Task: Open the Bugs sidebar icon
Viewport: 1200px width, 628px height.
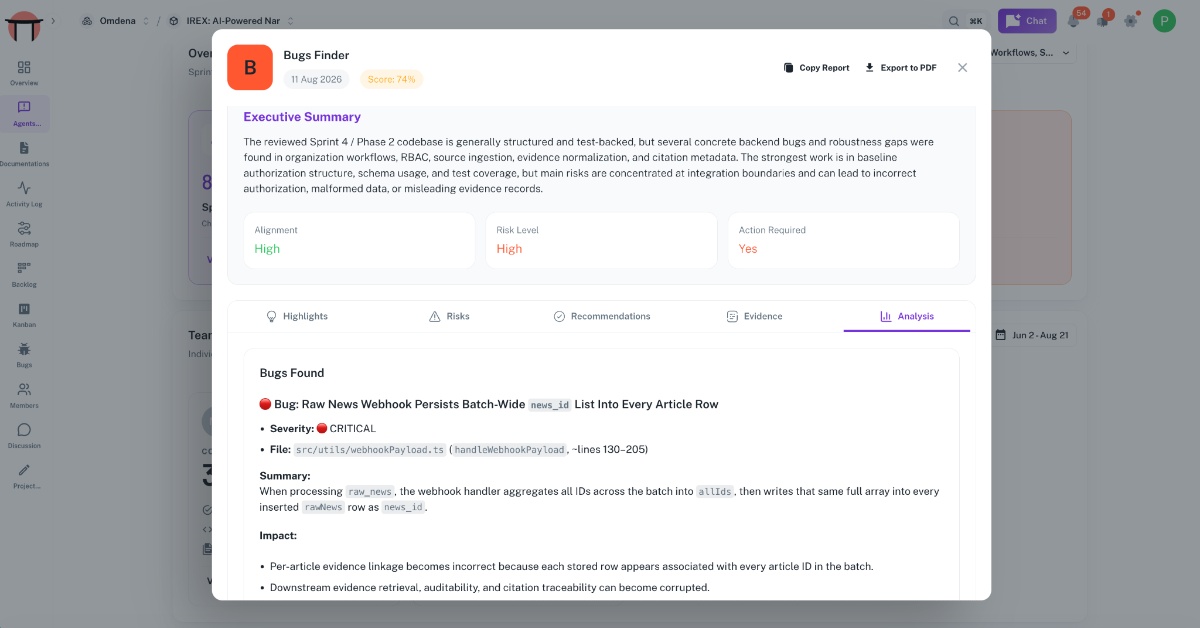Action: coord(24,354)
